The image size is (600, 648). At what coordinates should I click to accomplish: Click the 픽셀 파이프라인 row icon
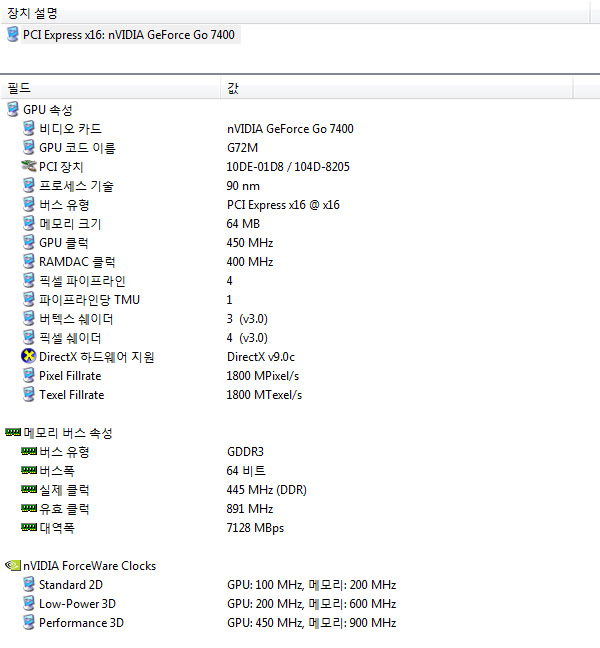29,281
